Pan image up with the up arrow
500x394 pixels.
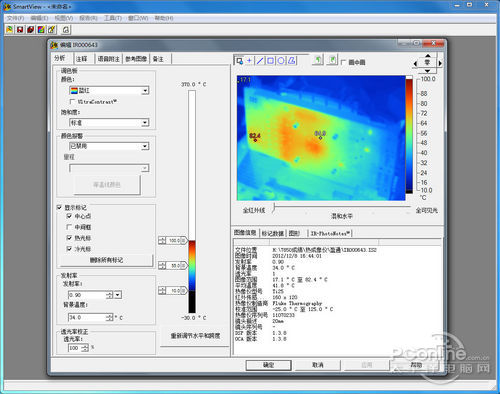click(428, 55)
